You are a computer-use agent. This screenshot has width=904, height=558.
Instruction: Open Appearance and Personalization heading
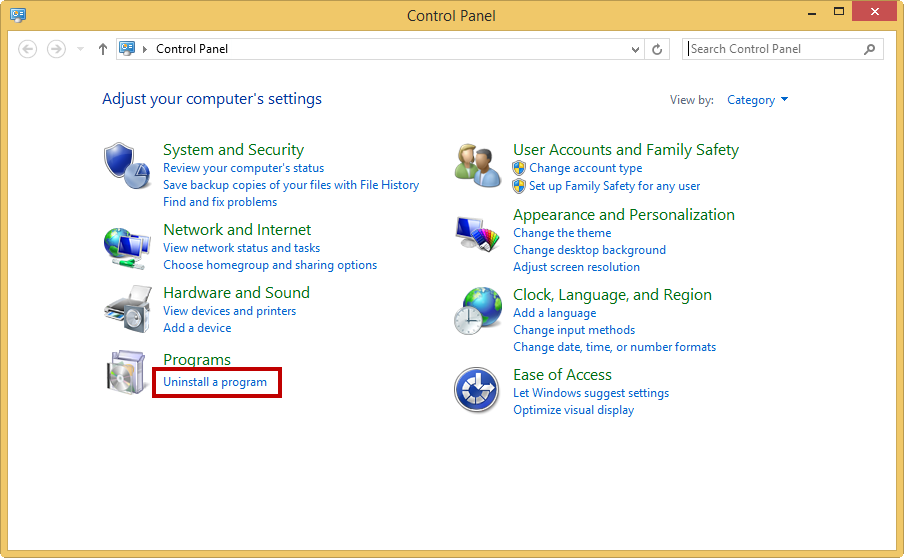point(624,214)
